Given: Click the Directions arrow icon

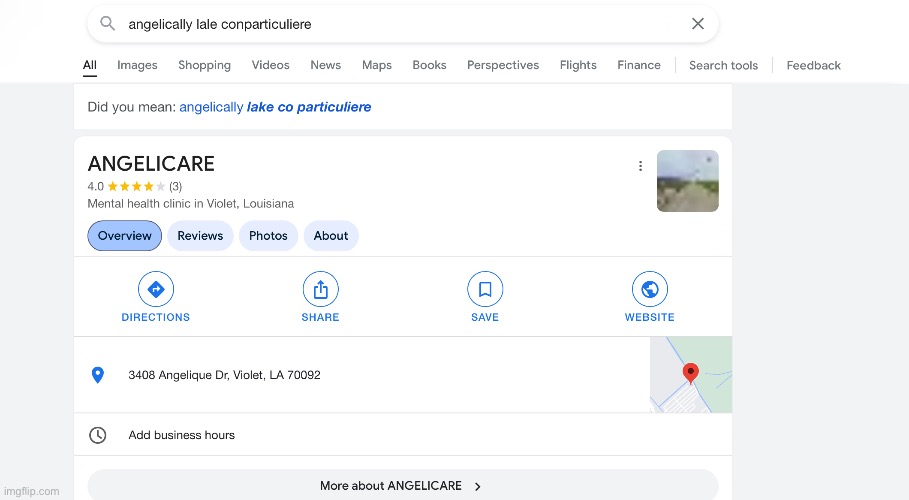Looking at the screenshot, I should tap(156, 290).
